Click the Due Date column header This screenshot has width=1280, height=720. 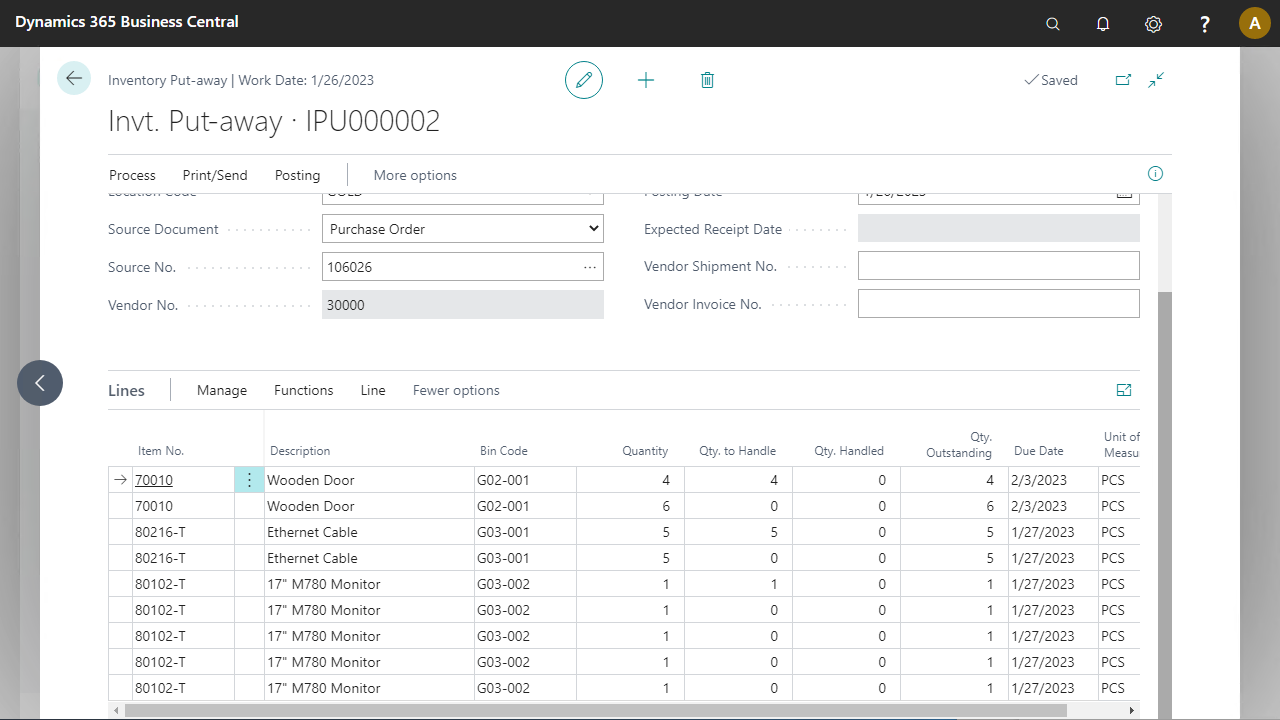(1039, 451)
